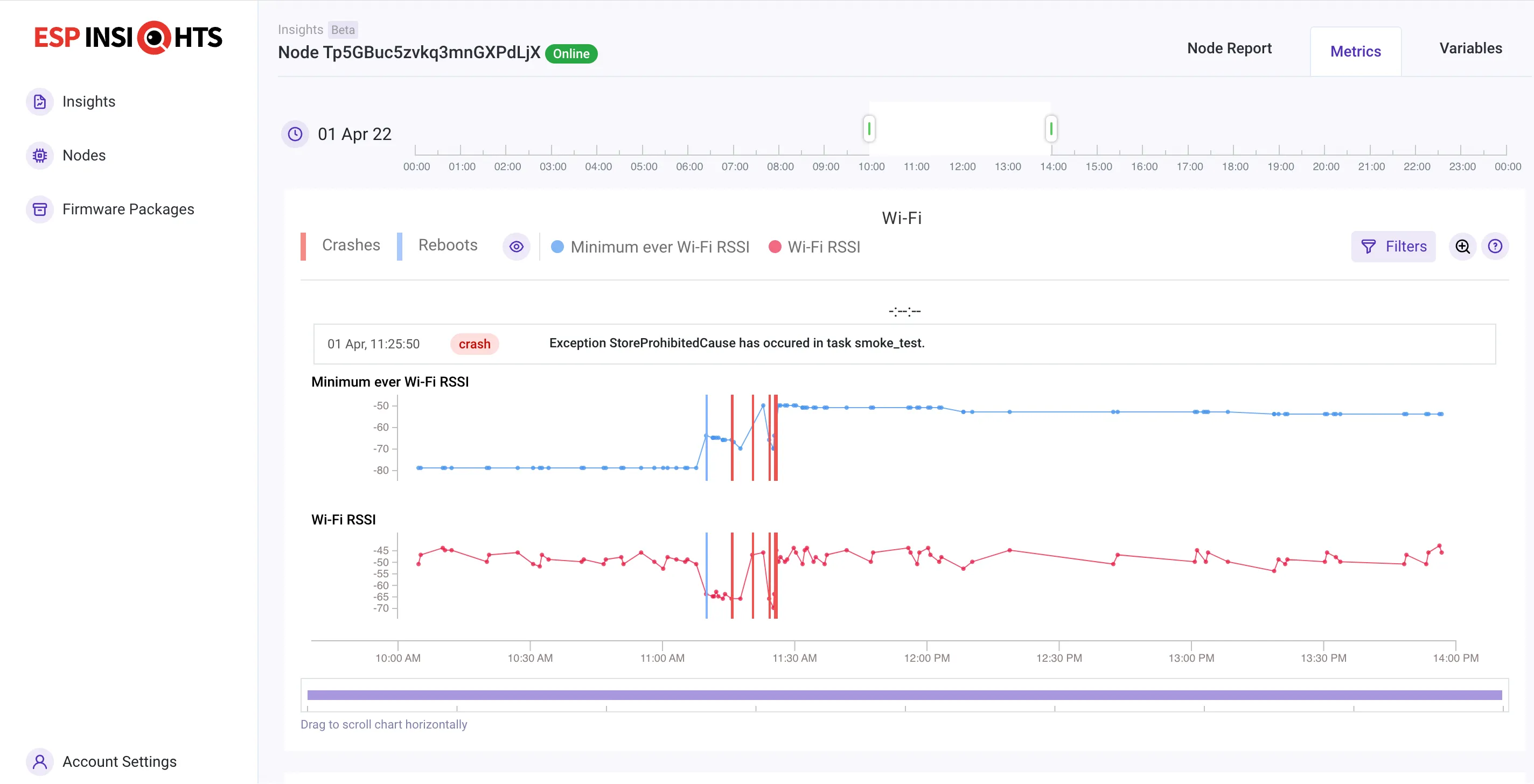
Task: Open the Filters dropdown
Action: [1393, 247]
